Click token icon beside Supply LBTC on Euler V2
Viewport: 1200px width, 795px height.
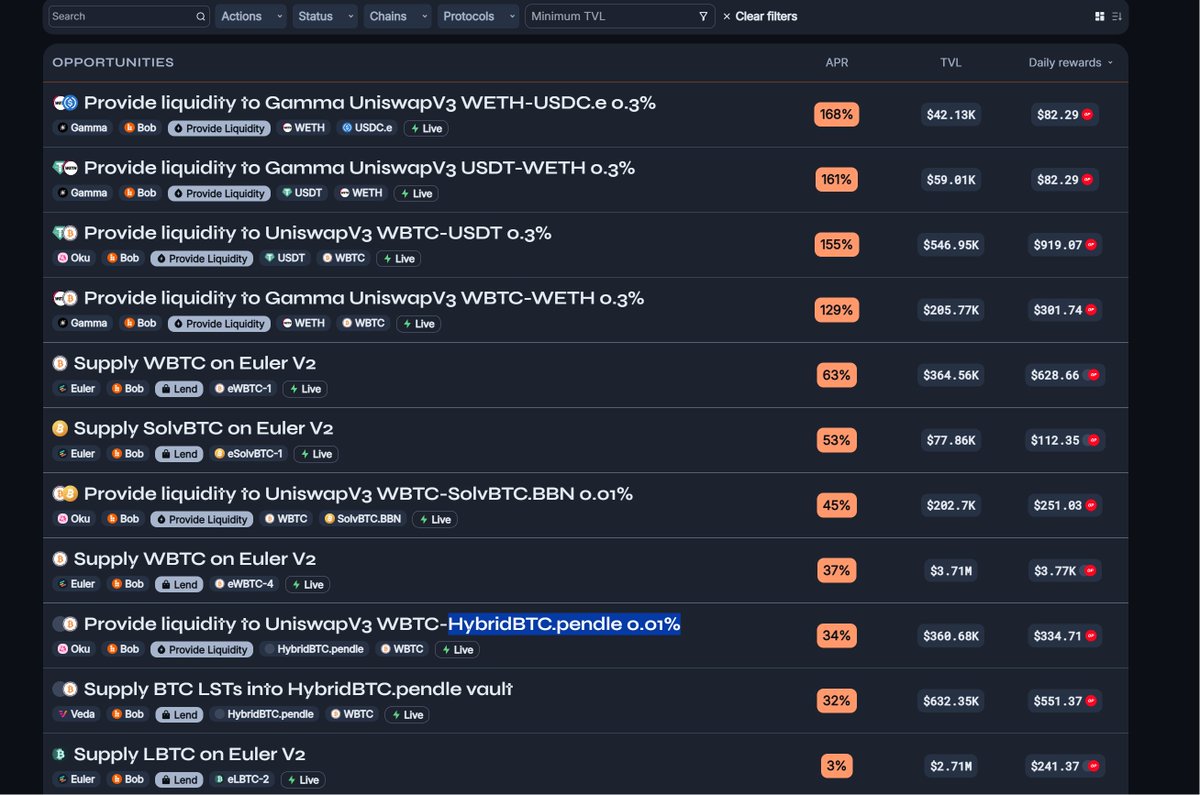60,754
